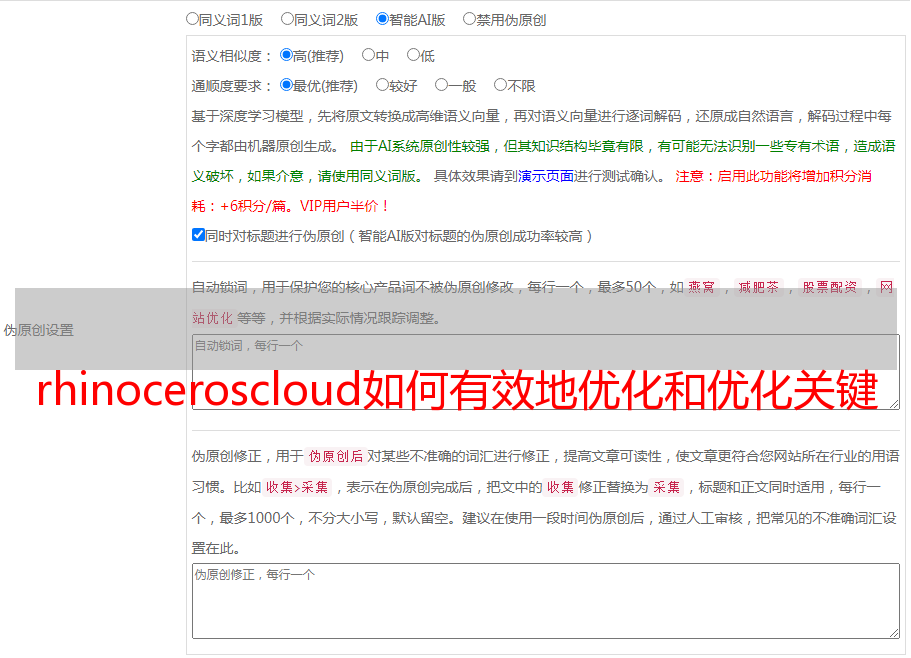Set 语义相似度 to 高(推荐)
911x658 pixels.
pyautogui.click(x=286, y=55)
